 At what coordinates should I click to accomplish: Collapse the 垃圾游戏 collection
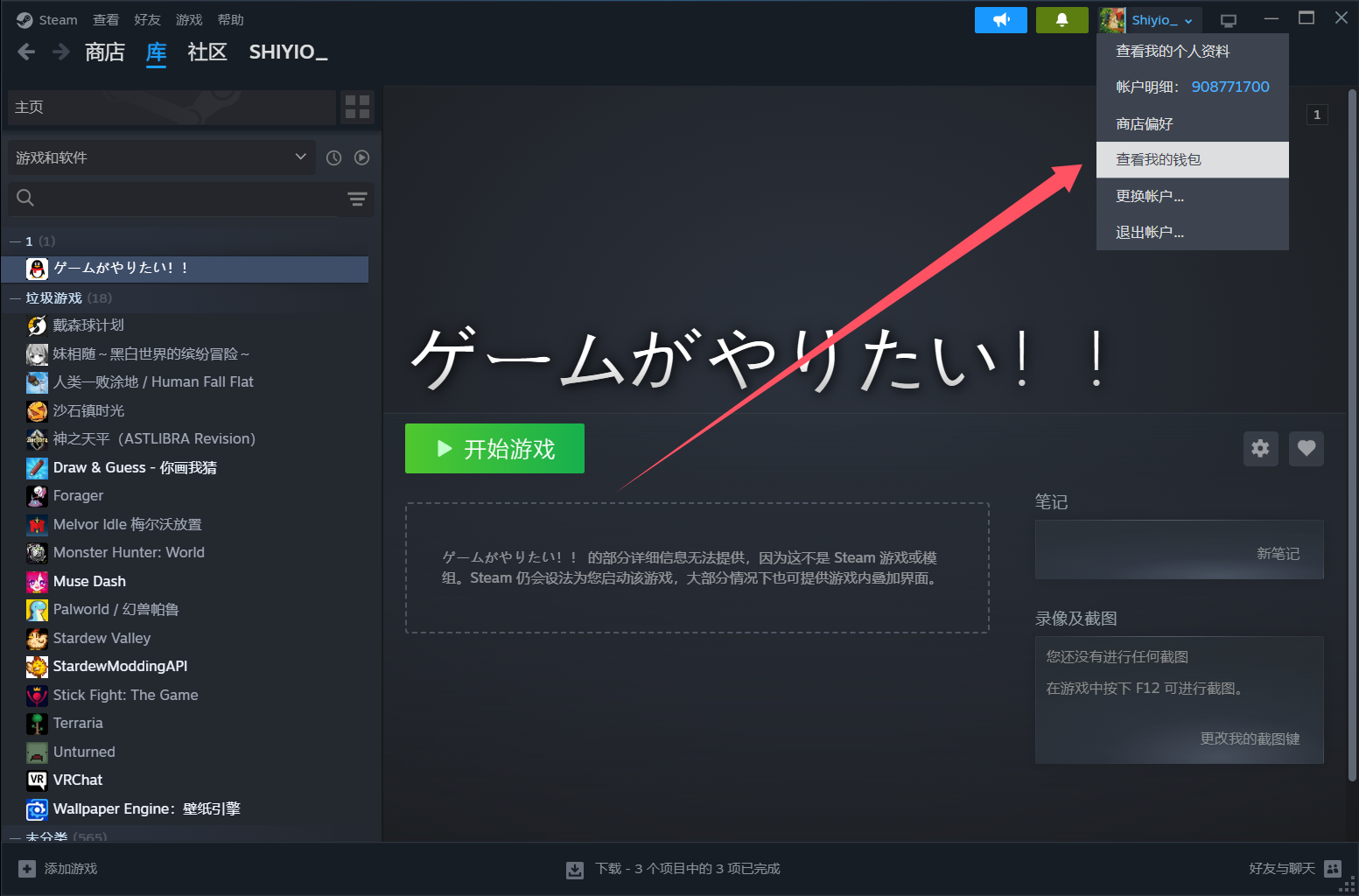(15, 298)
